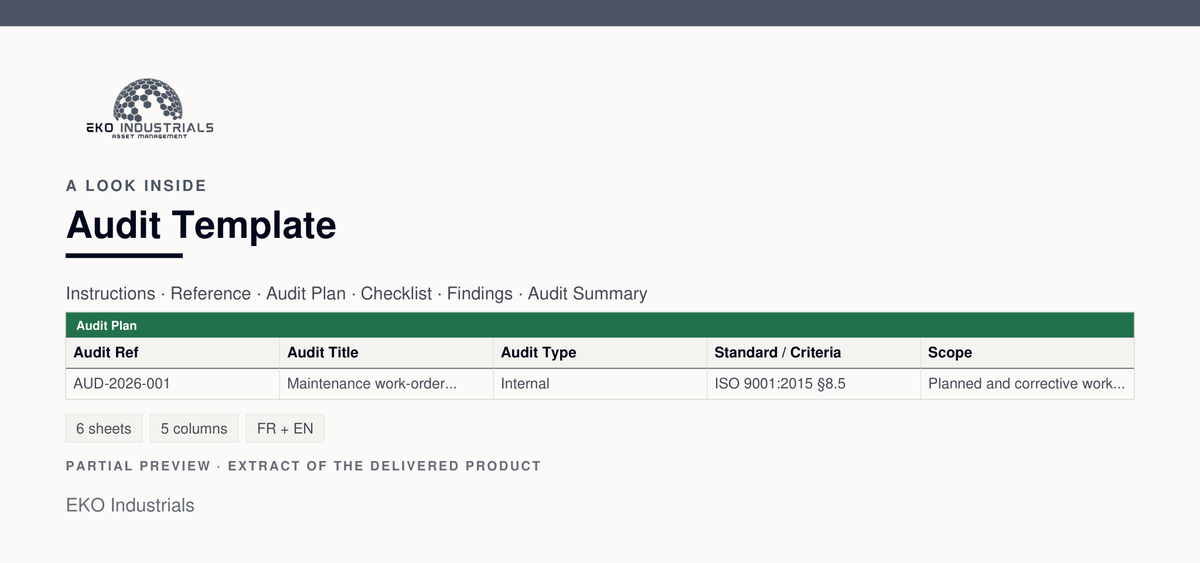Select the Audit Template heading
Image resolution: width=1200 pixels, height=563 pixels.
201,225
